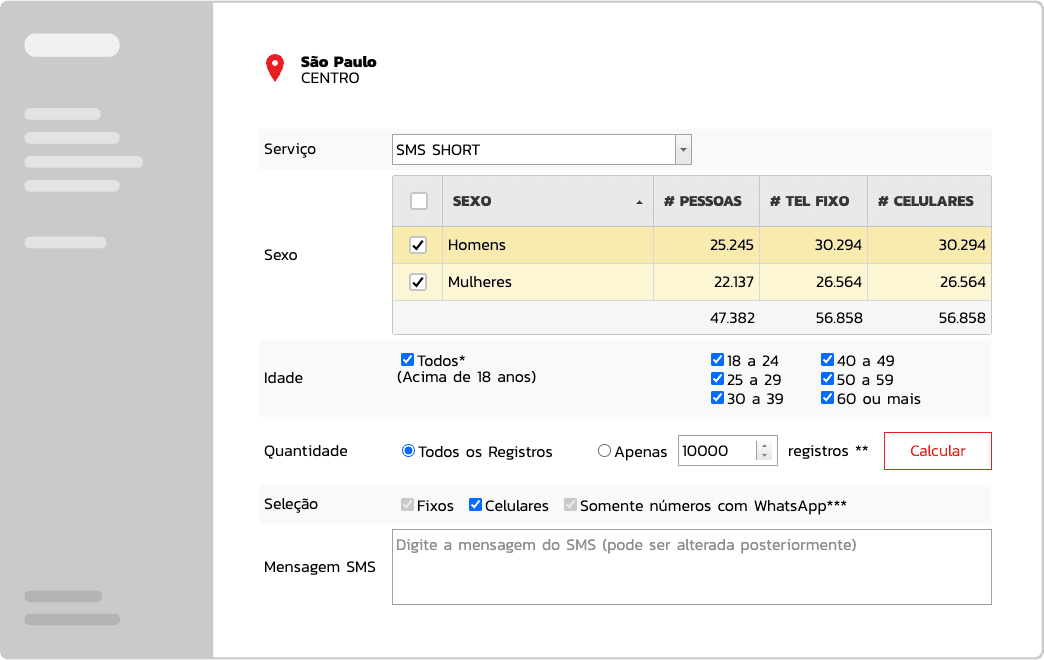
Task: Click the # CELULARES column header
Action: tap(927, 201)
